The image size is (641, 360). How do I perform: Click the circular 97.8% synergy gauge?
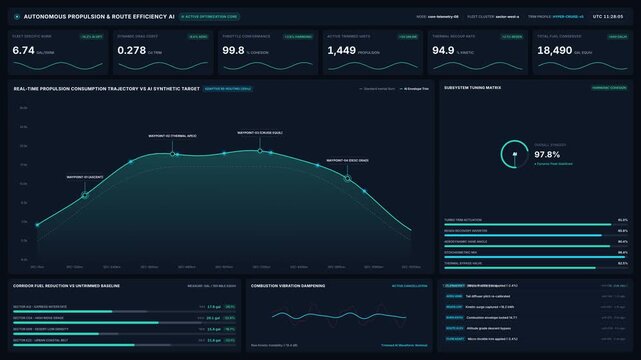point(515,154)
